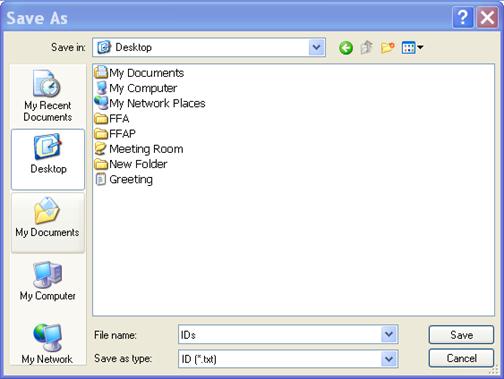504x379 pixels.
Task: Click the Cancel button
Action: tap(461, 358)
